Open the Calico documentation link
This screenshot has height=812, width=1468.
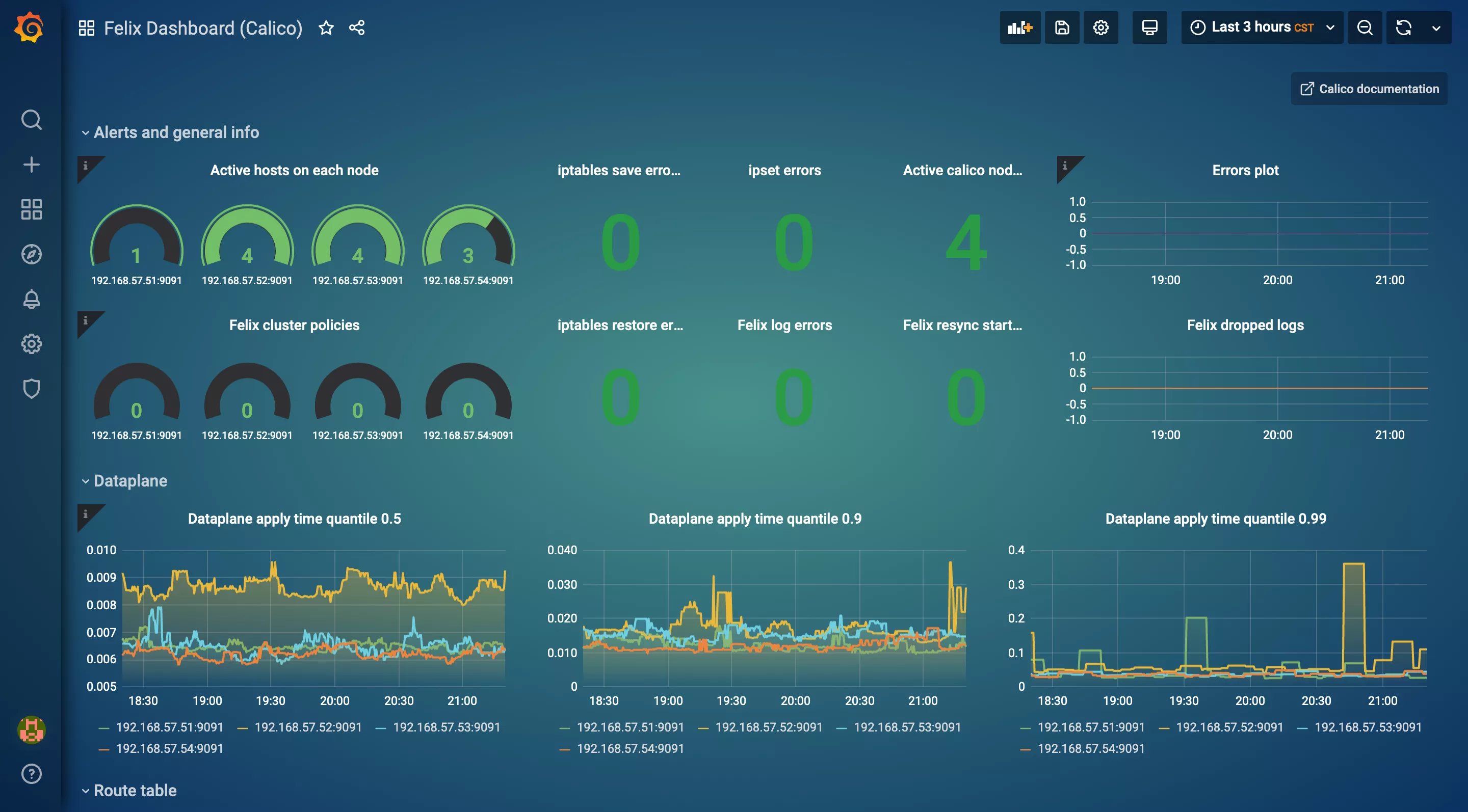(x=1369, y=89)
